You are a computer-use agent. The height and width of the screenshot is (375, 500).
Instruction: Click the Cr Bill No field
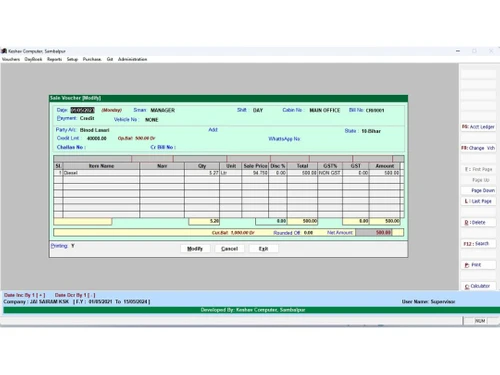pyautogui.click(x=163, y=147)
